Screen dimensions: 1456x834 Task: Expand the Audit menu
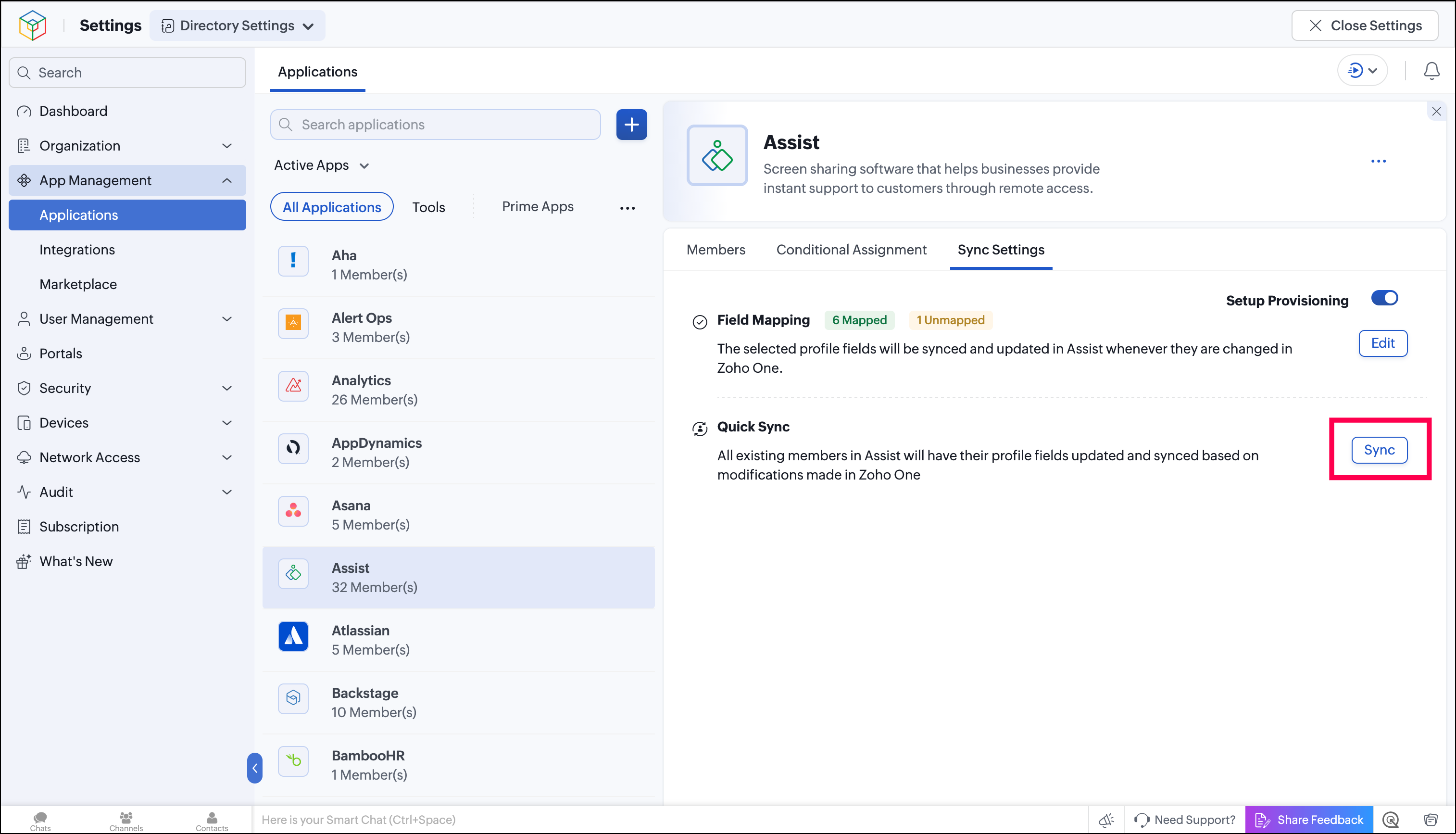click(x=127, y=492)
